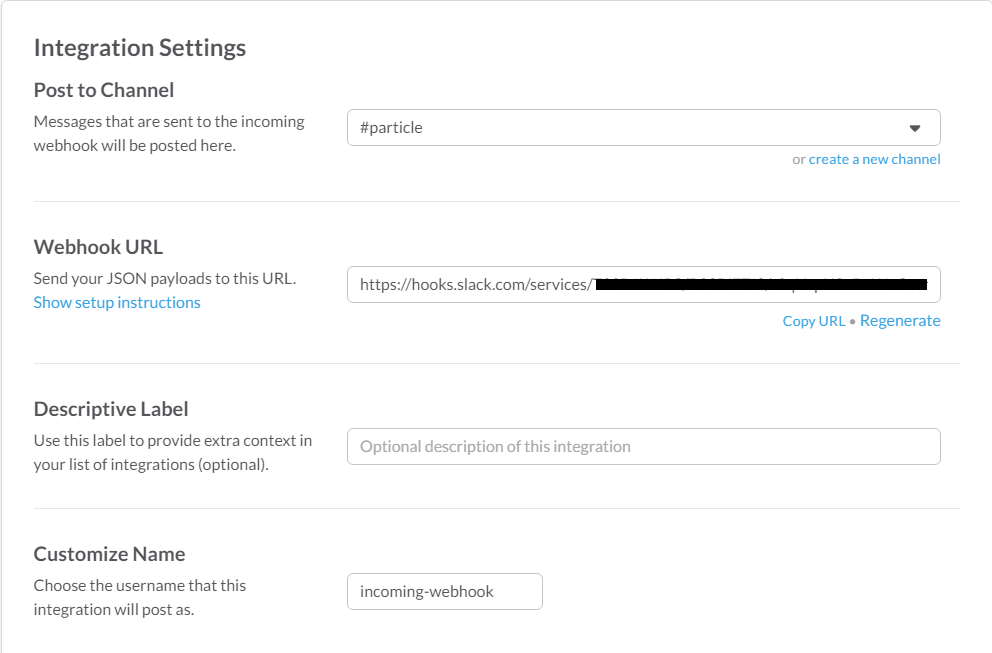This screenshot has height=653, width=992.
Task: Click the dropdown caret arrow in channel selector
Action: click(914, 128)
